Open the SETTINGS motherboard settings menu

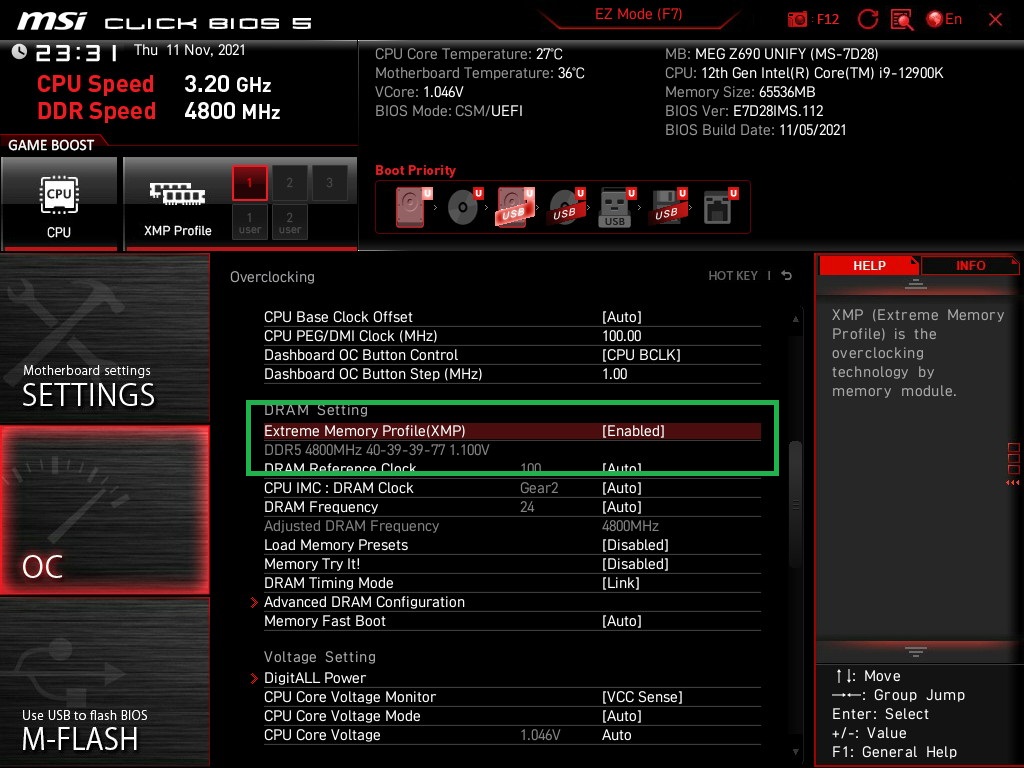pyautogui.click(x=104, y=338)
